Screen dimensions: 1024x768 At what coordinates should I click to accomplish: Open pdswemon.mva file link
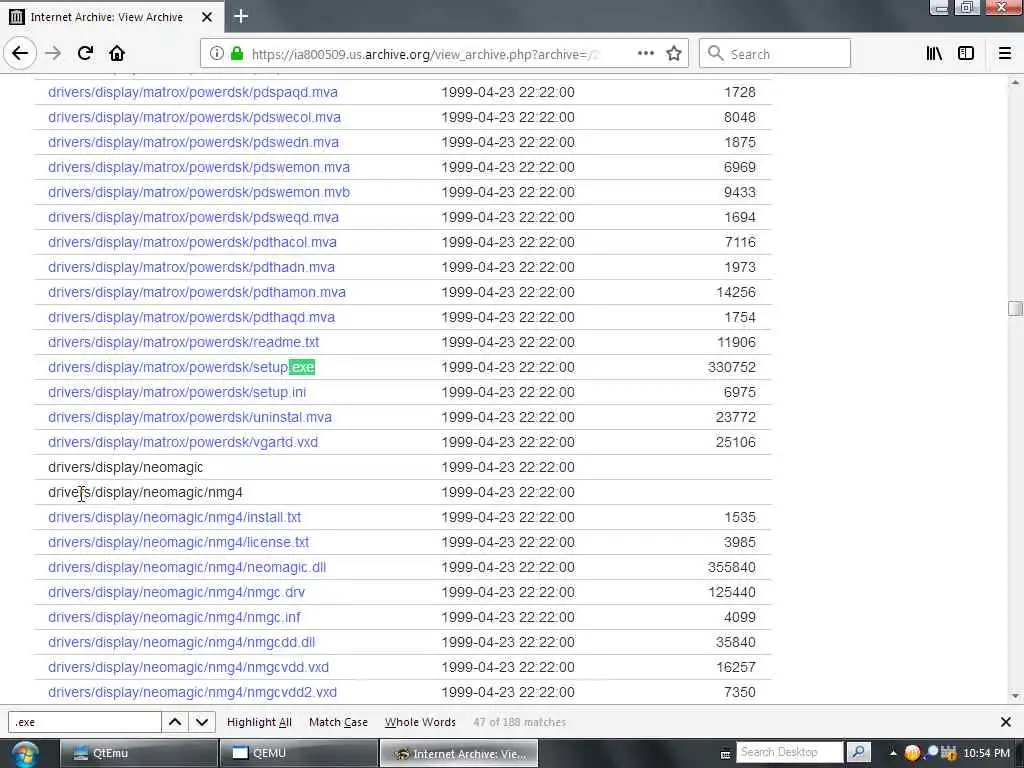199,167
